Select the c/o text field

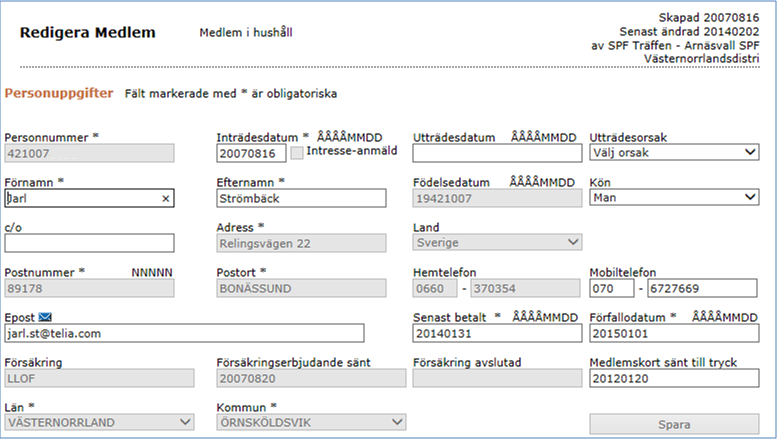click(x=89, y=243)
